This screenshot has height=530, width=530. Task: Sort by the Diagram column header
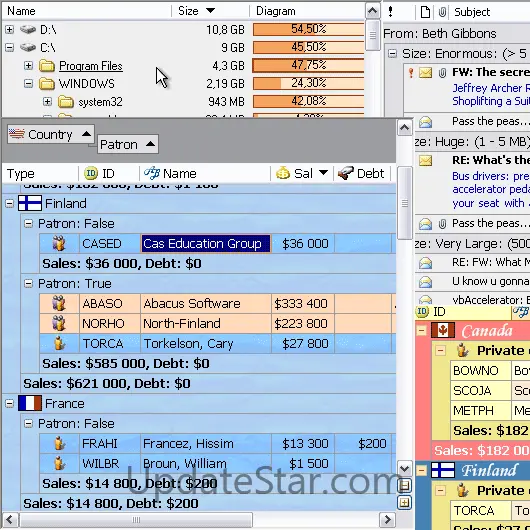pos(307,11)
